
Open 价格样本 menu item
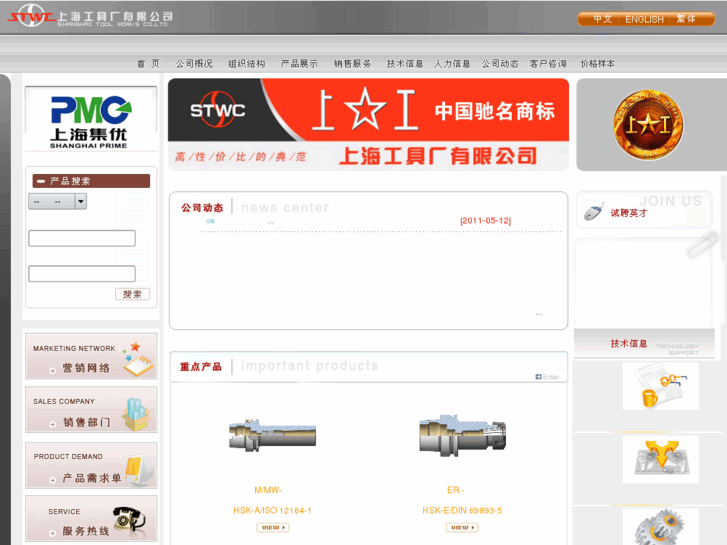tap(598, 64)
